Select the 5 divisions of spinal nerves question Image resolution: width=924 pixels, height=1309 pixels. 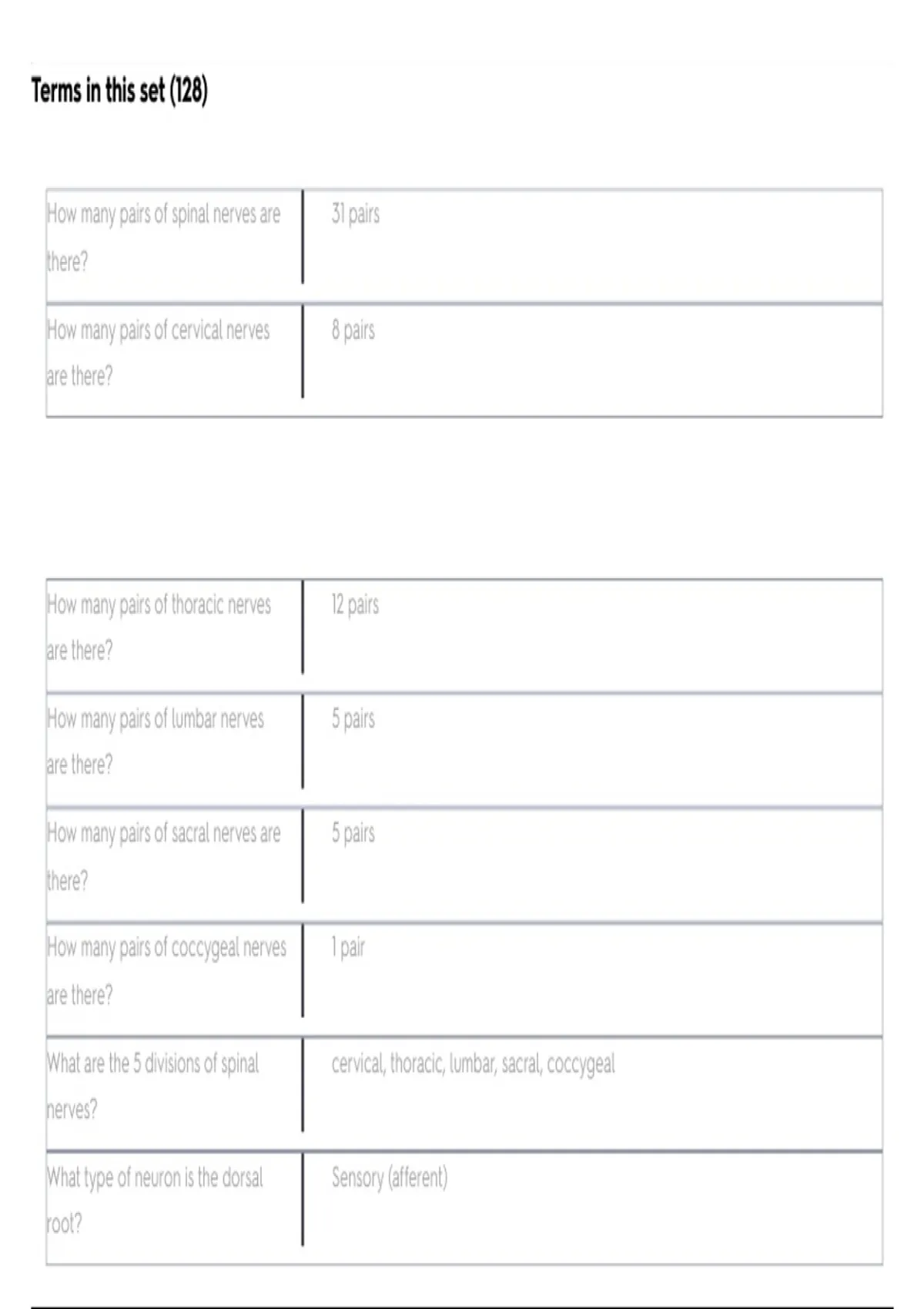[x=152, y=1086]
